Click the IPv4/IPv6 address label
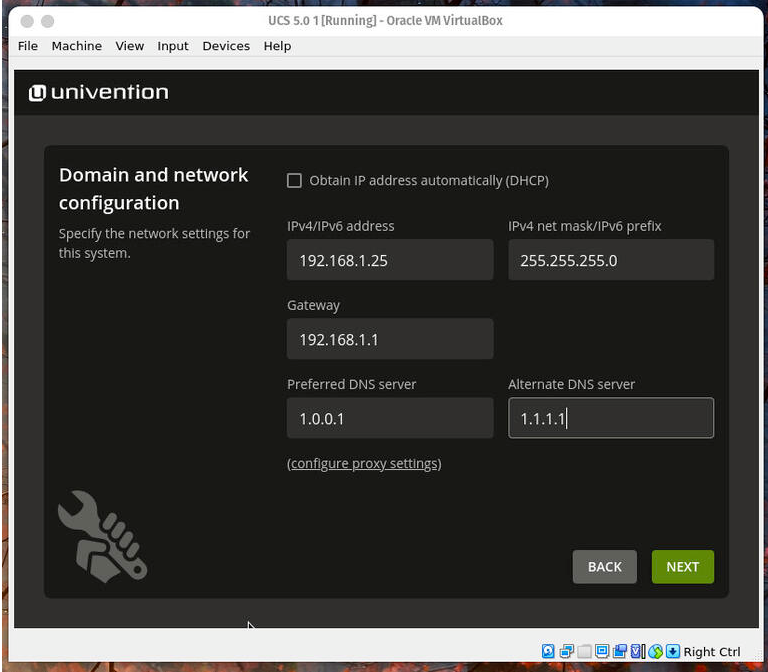Image resolution: width=768 pixels, height=672 pixels. pyautogui.click(x=340, y=226)
